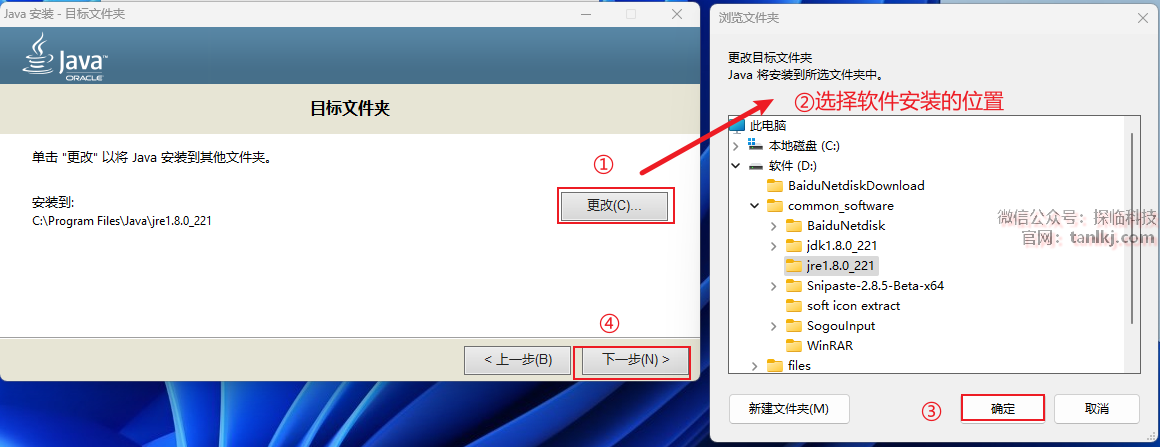1160x447 pixels.
Task: Confirm folder with 确定 button
Action: click(1002, 409)
